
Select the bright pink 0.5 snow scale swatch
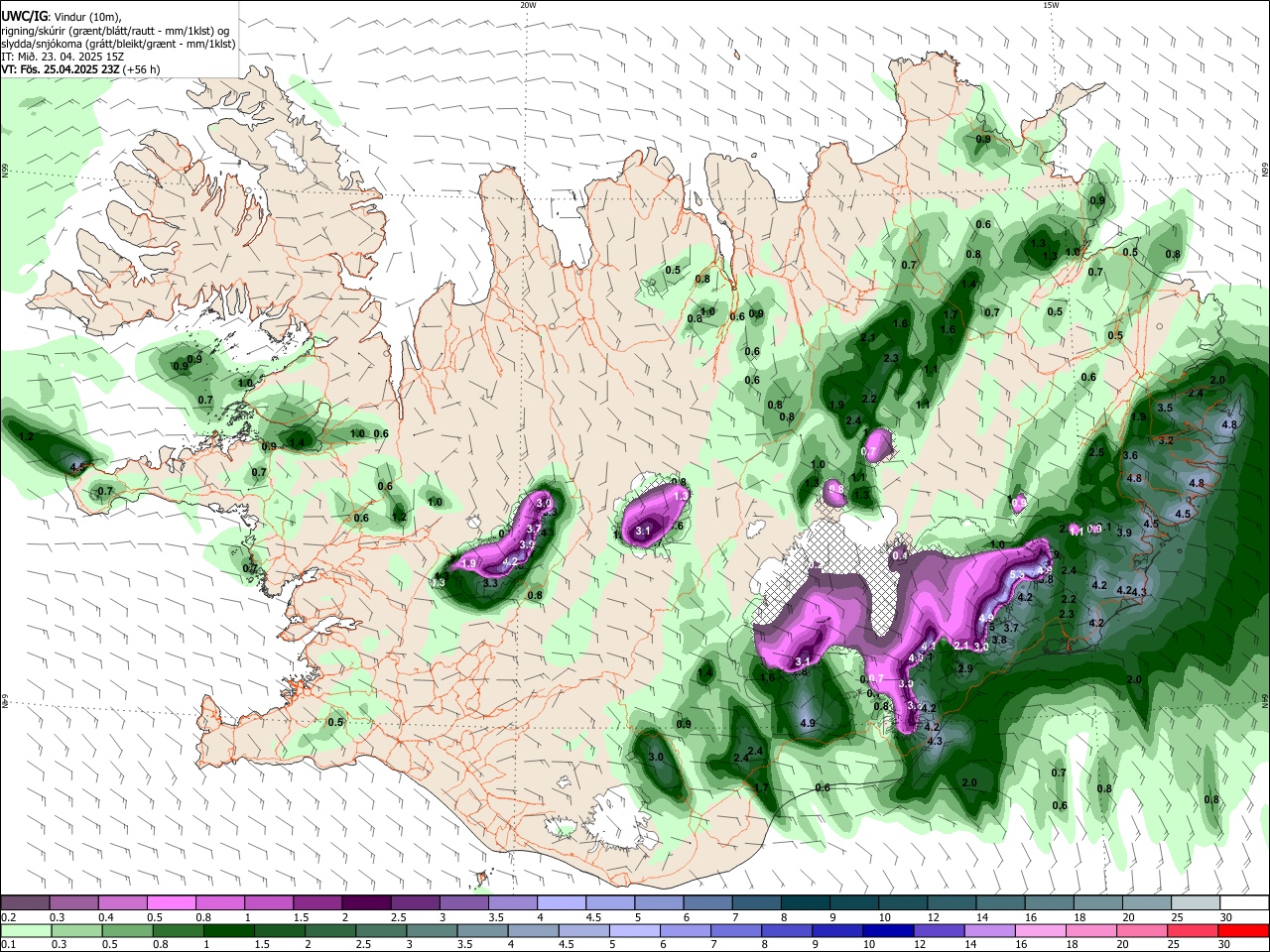point(171,902)
